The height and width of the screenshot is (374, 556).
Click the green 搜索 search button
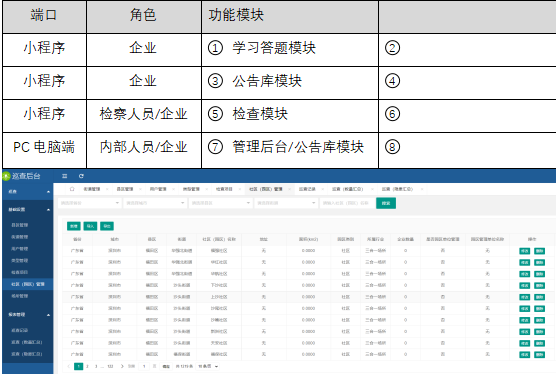tap(386, 203)
